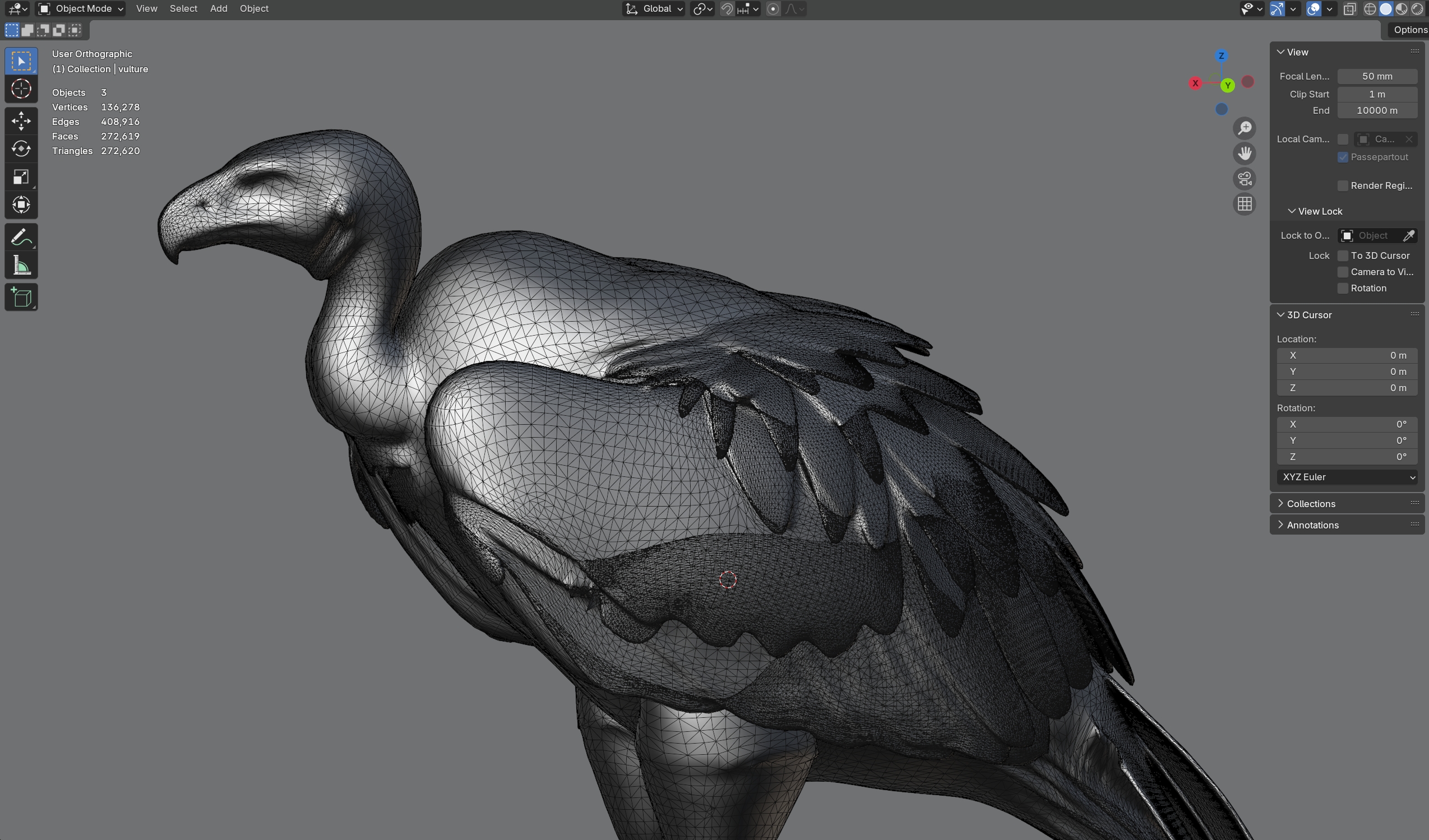Choose the Annotate pencil tool
The height and width of the screenshot is (840, 1429).
click(x=21, y=237)
